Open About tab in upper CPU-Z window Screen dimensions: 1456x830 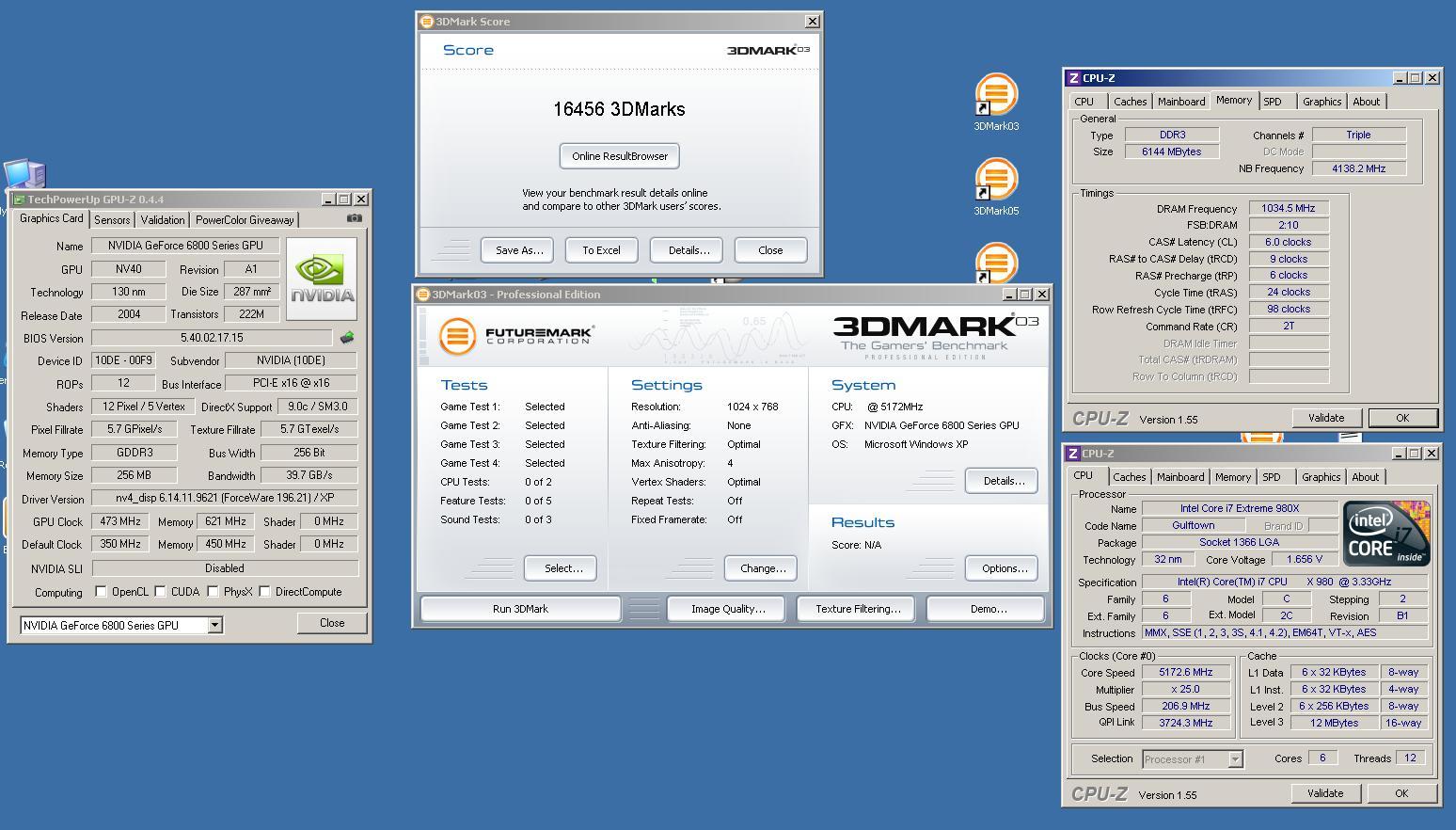(1367, 102)
